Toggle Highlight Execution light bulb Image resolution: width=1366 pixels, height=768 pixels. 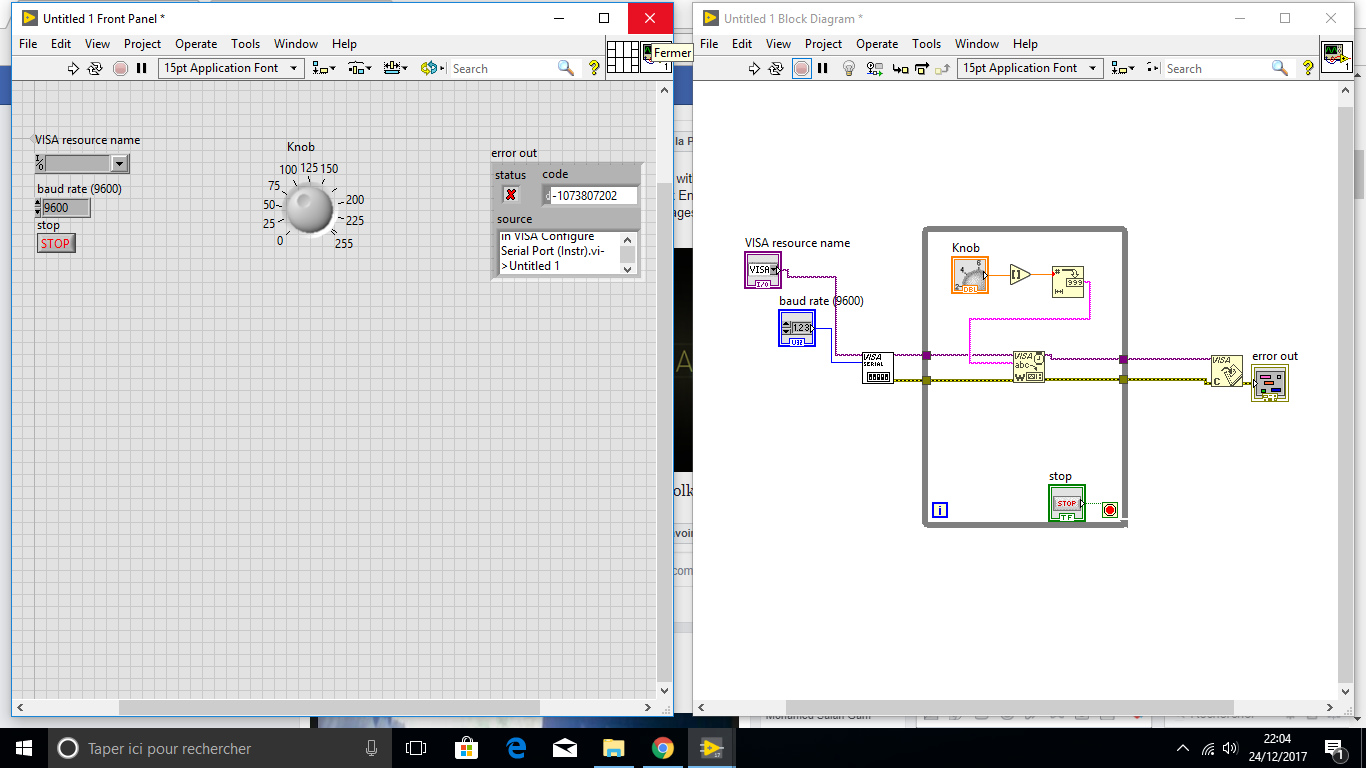[849, 68]
